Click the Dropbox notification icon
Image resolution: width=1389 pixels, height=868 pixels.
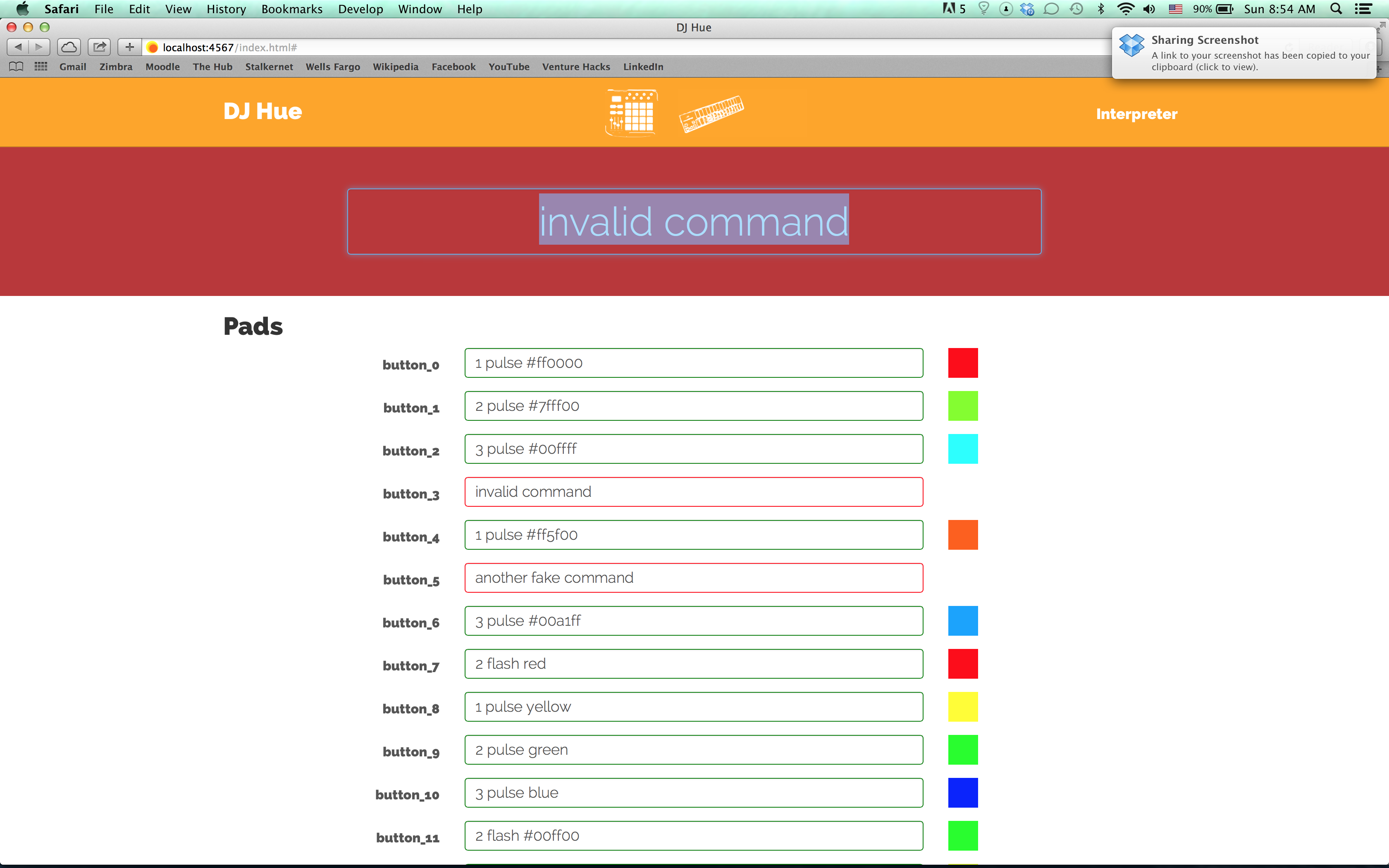click(x=1131, y=46)
